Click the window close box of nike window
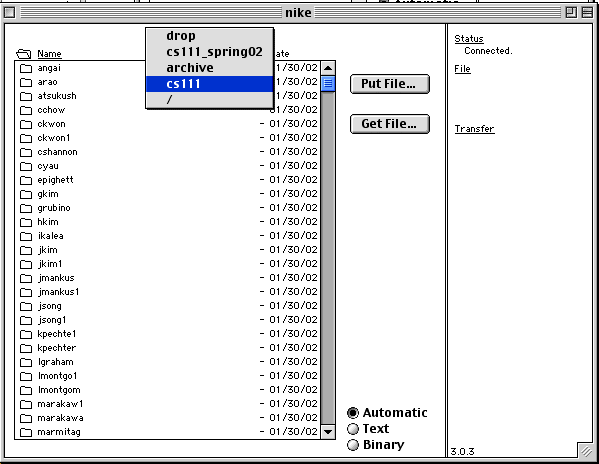Image resolution: width=599 pixels, height=464 pixels. pos(10,13)
